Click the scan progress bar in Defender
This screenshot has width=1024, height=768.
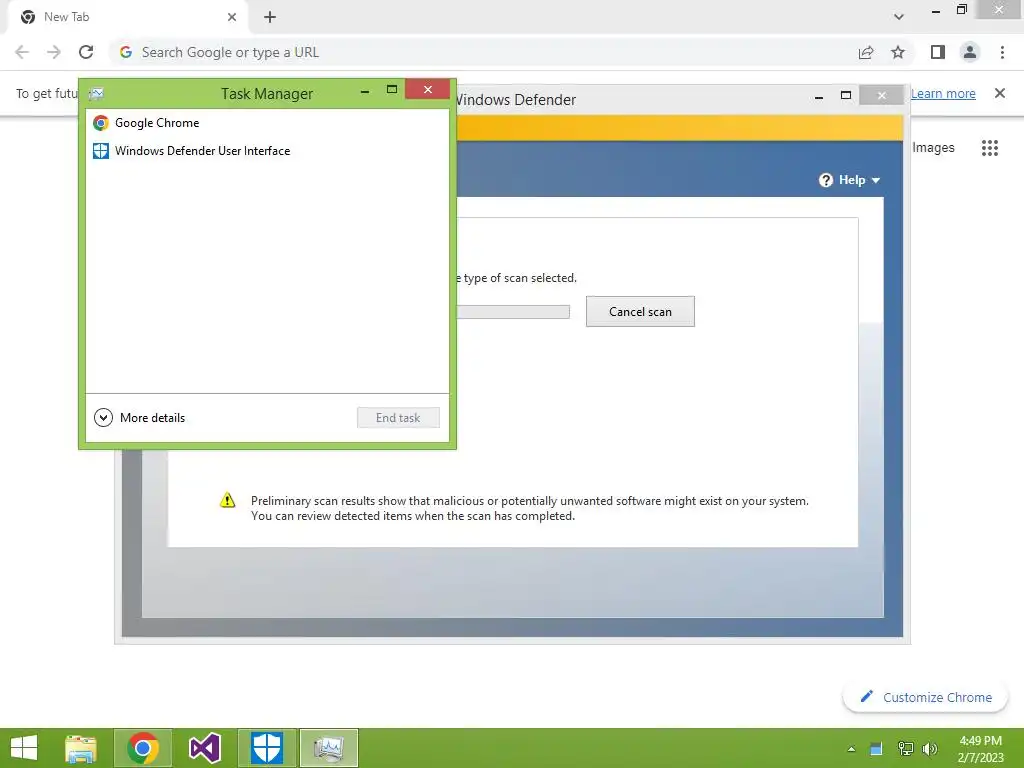(513, 312)
